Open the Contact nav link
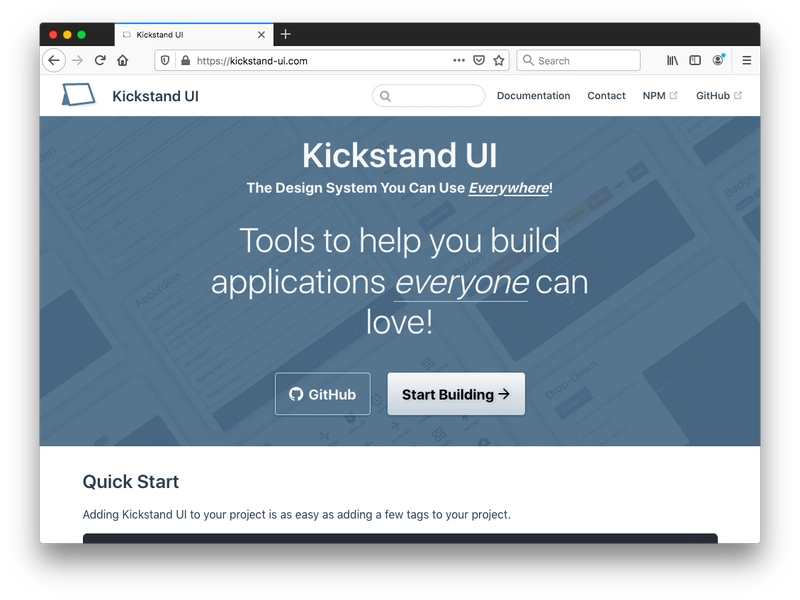 point(606,95)
